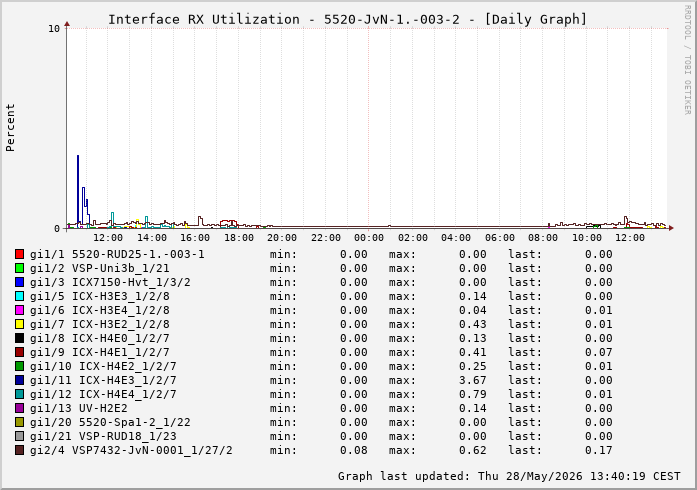Click the yellow swatch for gi1/7 ICX-H3E2_1/2/8

(x=19, y=324)
